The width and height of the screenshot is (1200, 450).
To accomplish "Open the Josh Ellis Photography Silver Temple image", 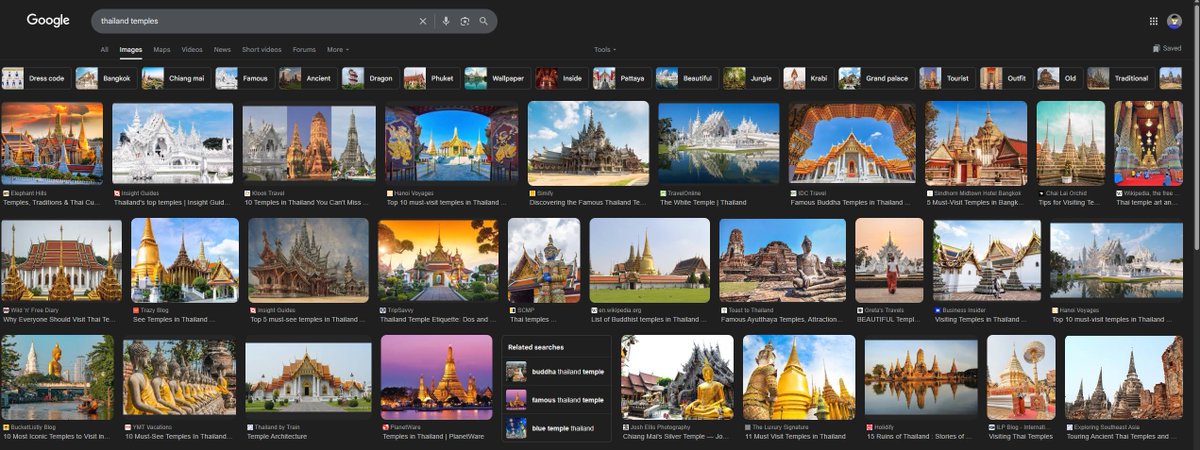I will [678, 378].
